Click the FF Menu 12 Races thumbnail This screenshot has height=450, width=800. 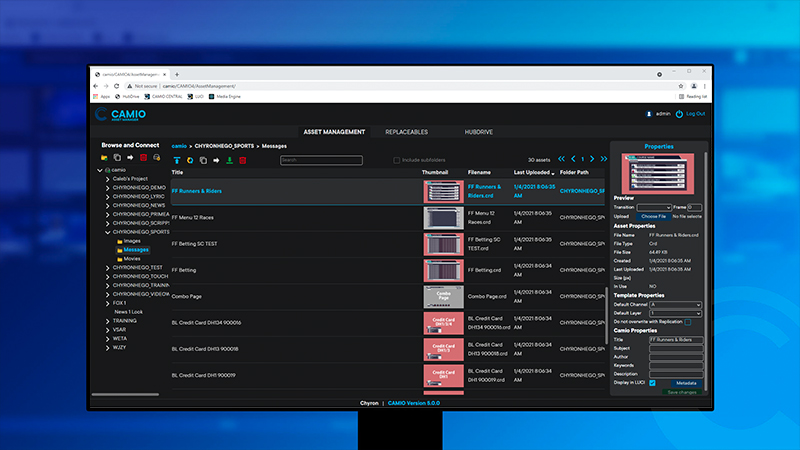[x=443, y=217]
